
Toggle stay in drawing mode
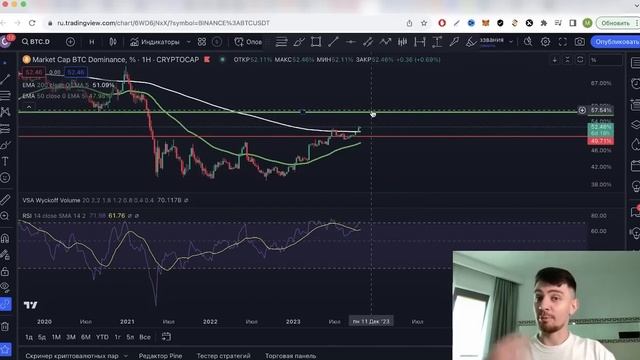pos(5,255)
